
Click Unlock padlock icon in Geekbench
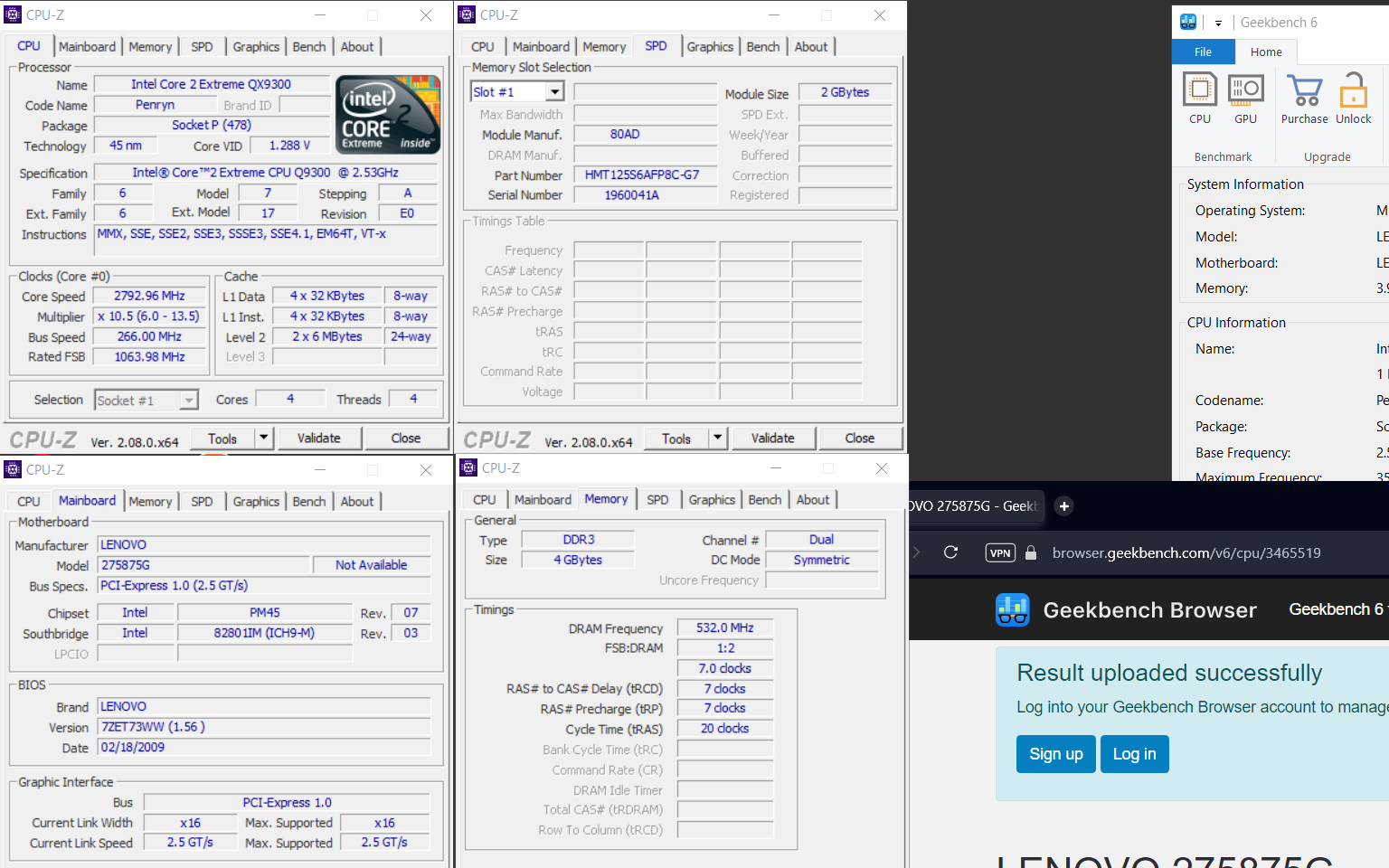pos(1353,90)
